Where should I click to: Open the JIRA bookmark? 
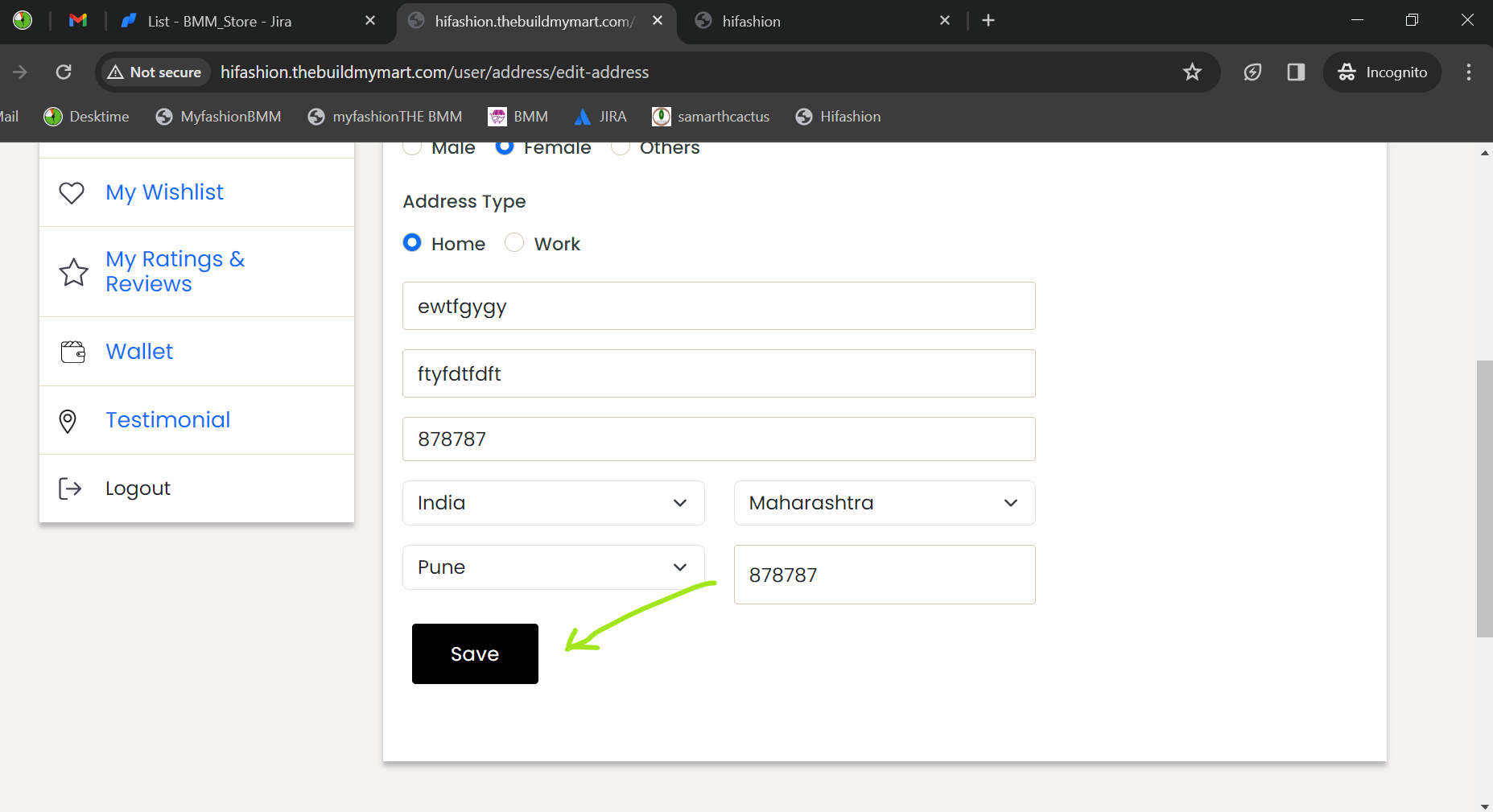600,117
